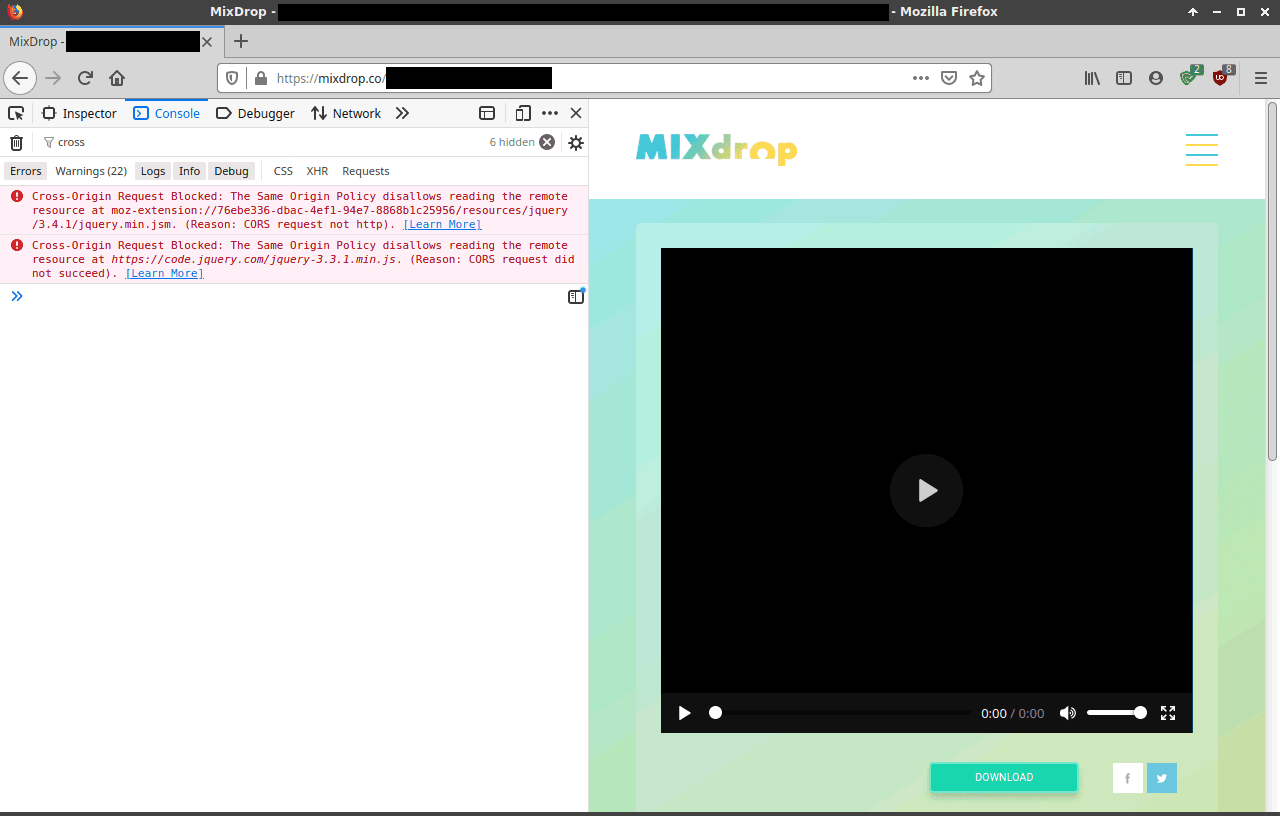
Task: Open the MixDrop site menu with teal lines
Action: point(1201,148)
